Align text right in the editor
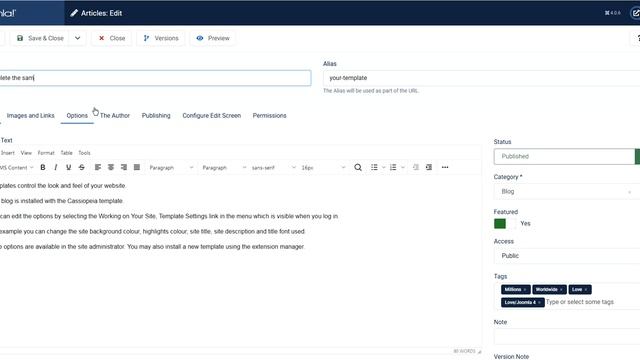Image resolution: width=640 pixels, height=360 pixels. click(x=124, y=167)
